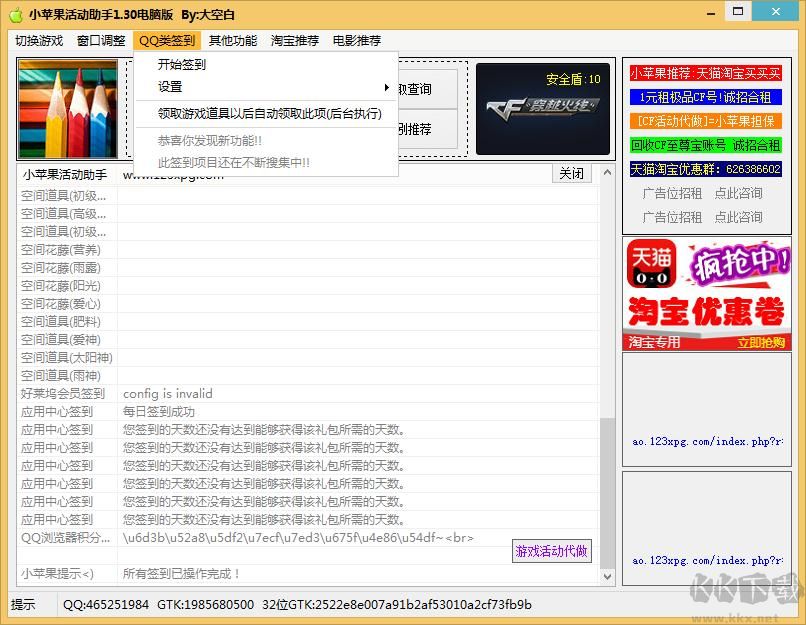Click the scroll-up arrow of the log list
806x625 pixels.
[607, 172]
